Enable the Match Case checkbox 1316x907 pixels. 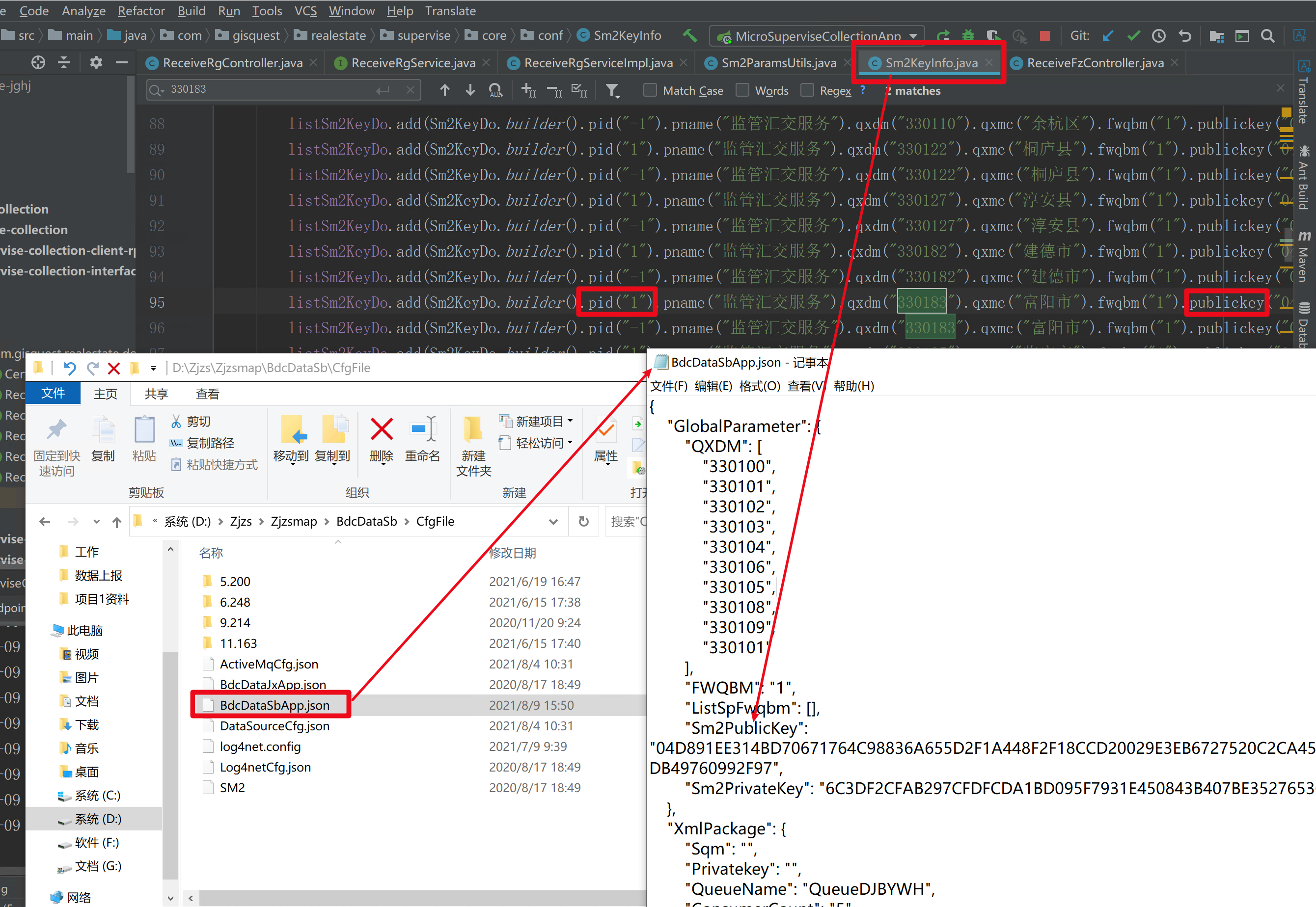tap(650, 90)
